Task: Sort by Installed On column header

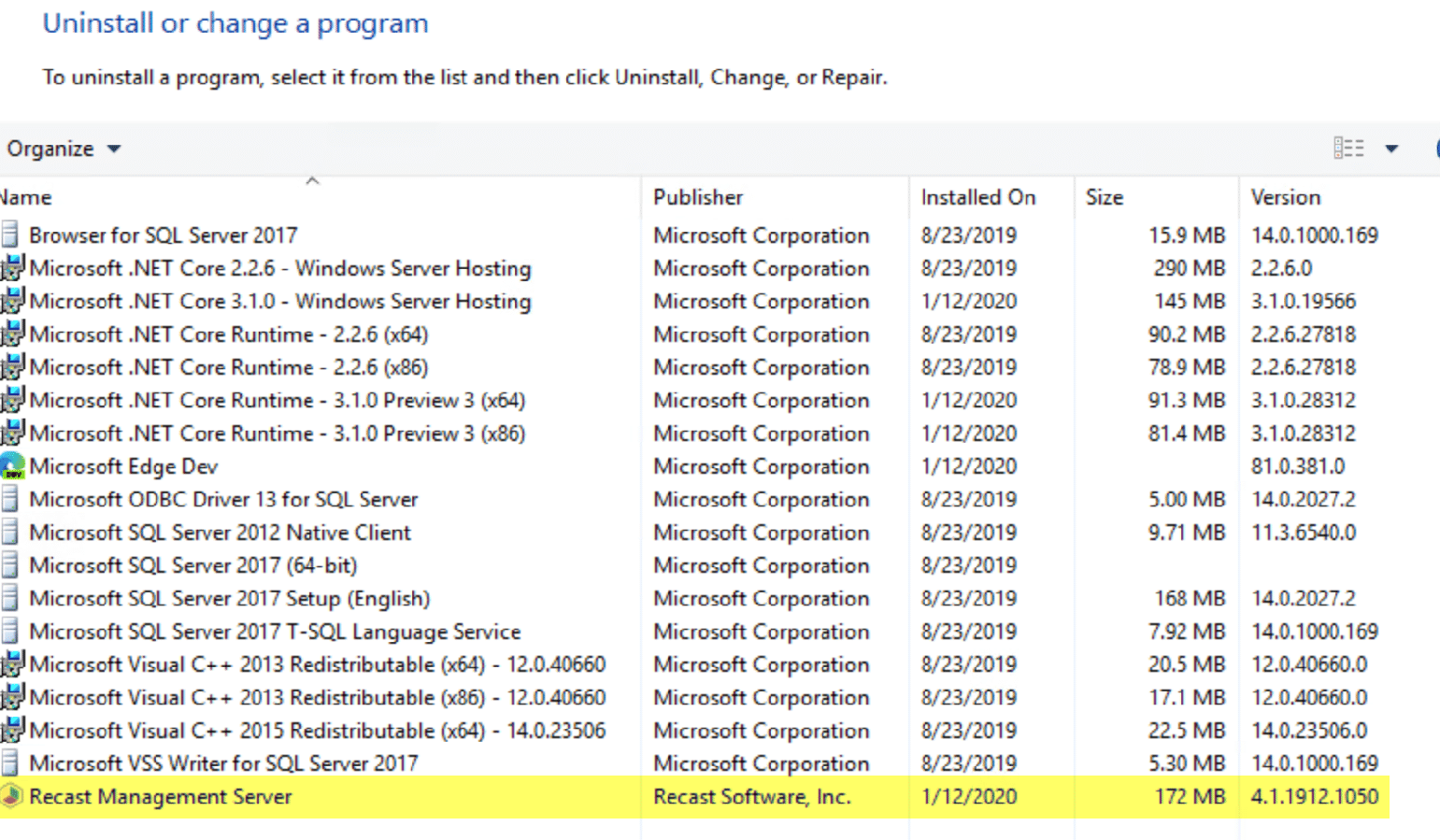Action: click(x=978, y=197)
